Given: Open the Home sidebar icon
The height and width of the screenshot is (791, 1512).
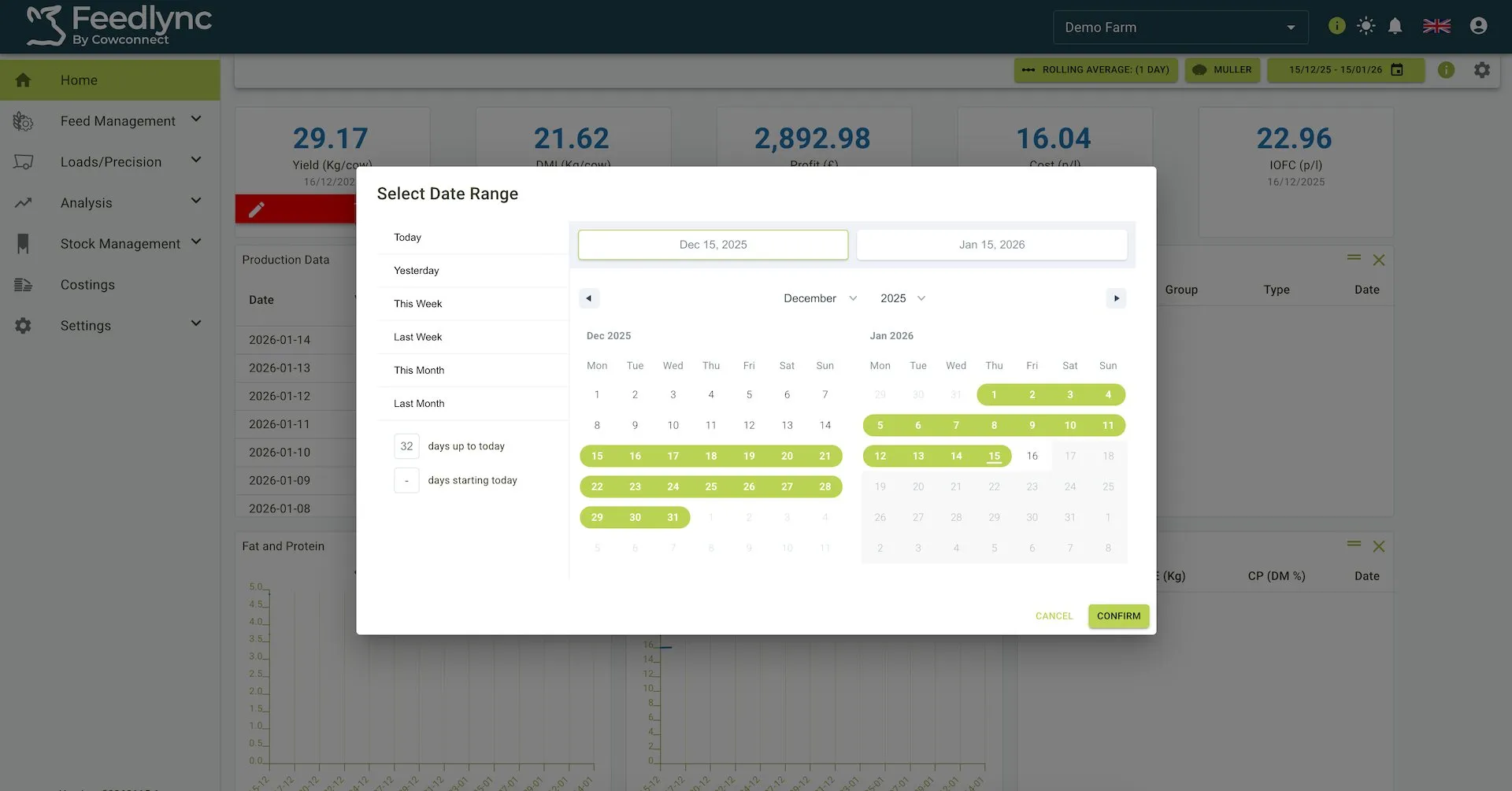Looking at the screenshot, I should click(x=24, y=80).
